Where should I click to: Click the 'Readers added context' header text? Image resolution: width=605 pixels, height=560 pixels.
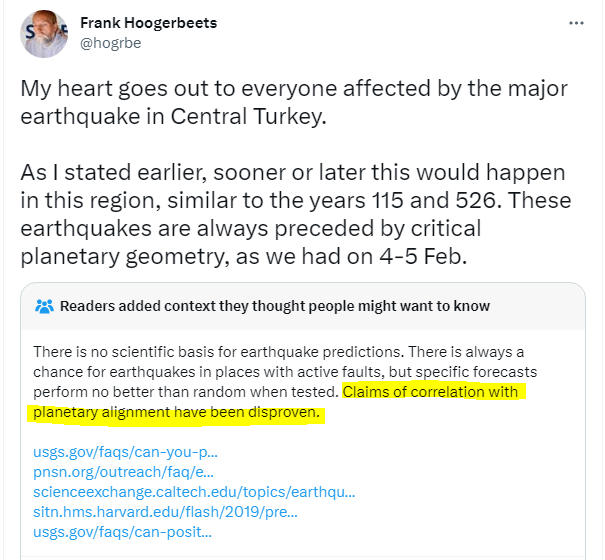275,306
